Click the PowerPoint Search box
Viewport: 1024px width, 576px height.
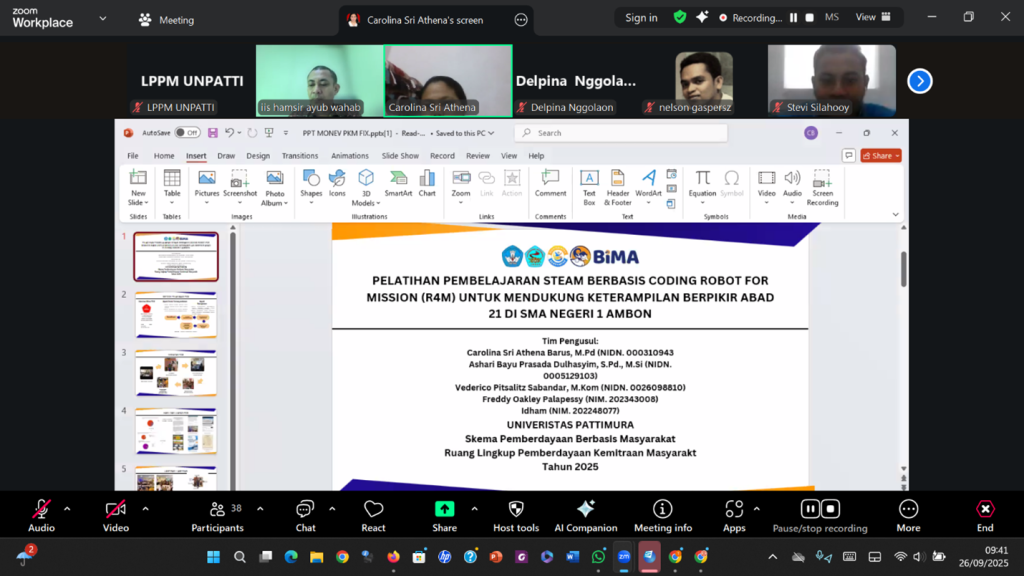pos(620,133)
